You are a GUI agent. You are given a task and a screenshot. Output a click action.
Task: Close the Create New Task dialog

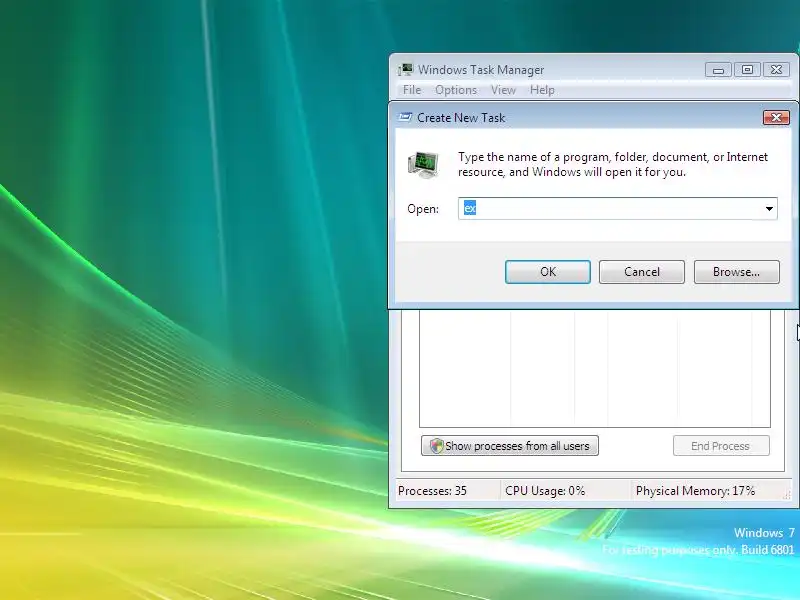point(776,117)
